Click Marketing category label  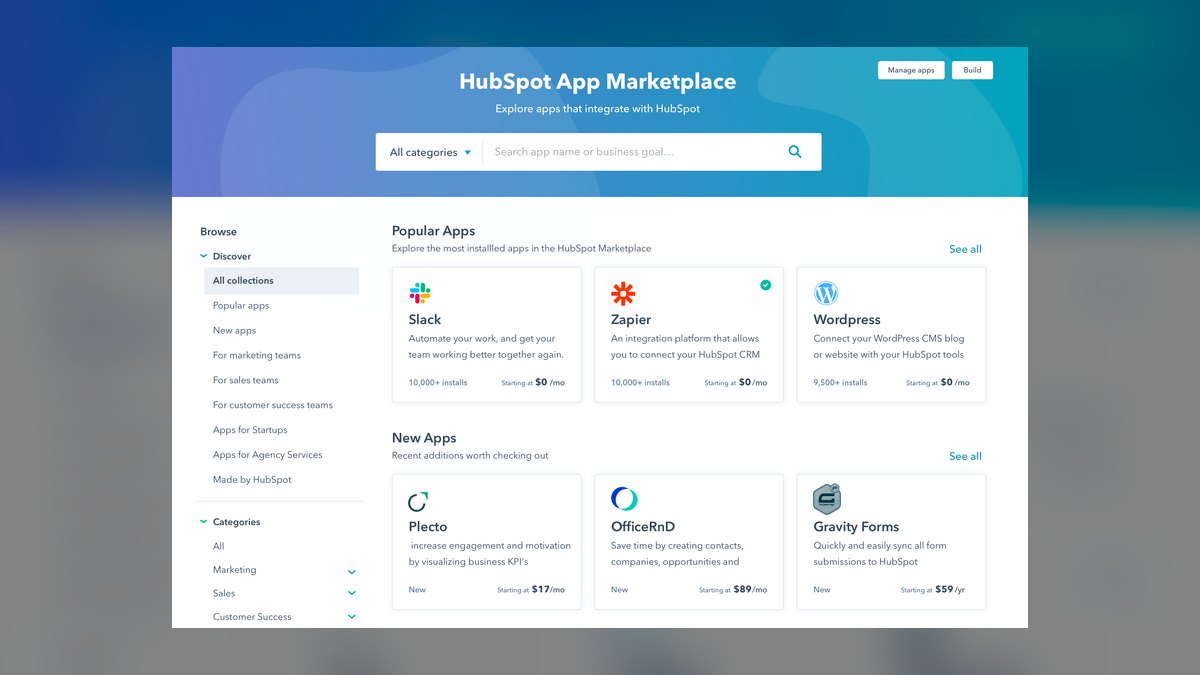[x=234, y=570]
